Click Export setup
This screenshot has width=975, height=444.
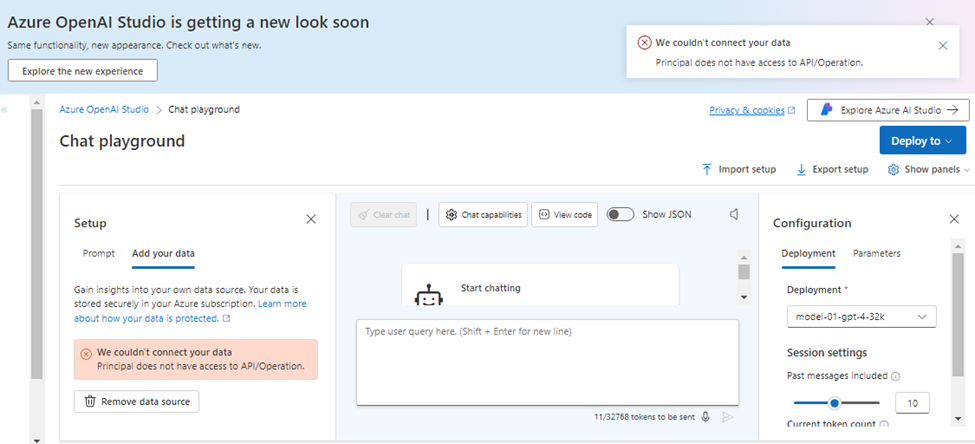pyautogui.click(x=832, y=169)
